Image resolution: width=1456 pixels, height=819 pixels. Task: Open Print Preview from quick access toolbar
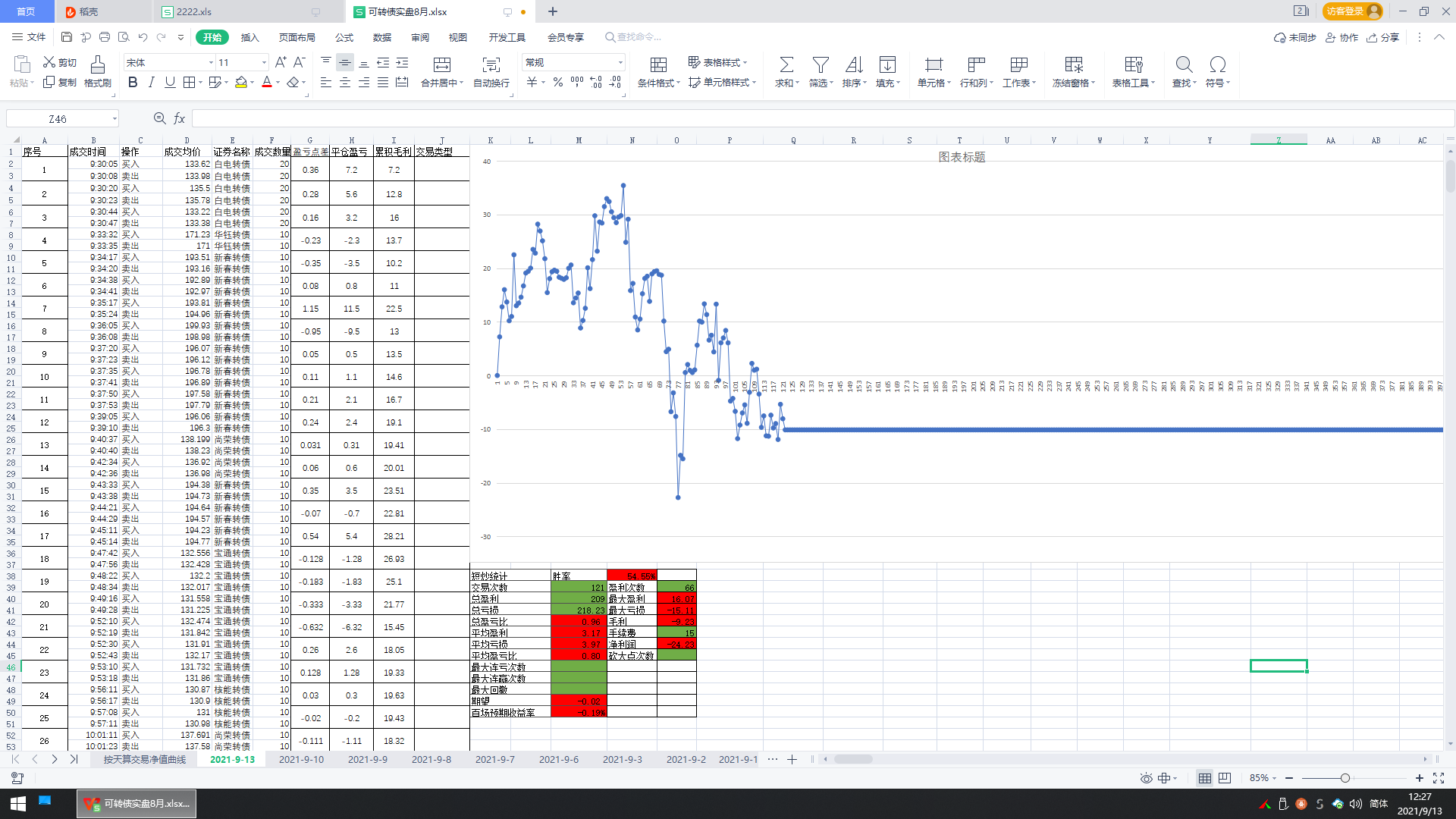tap(124, 37)
